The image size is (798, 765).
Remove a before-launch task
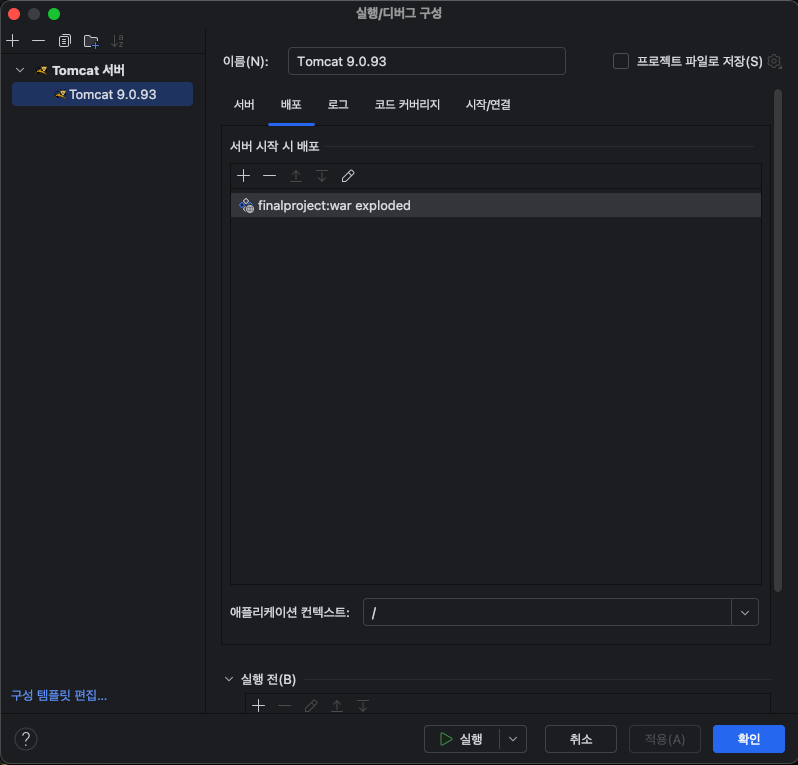284,705
